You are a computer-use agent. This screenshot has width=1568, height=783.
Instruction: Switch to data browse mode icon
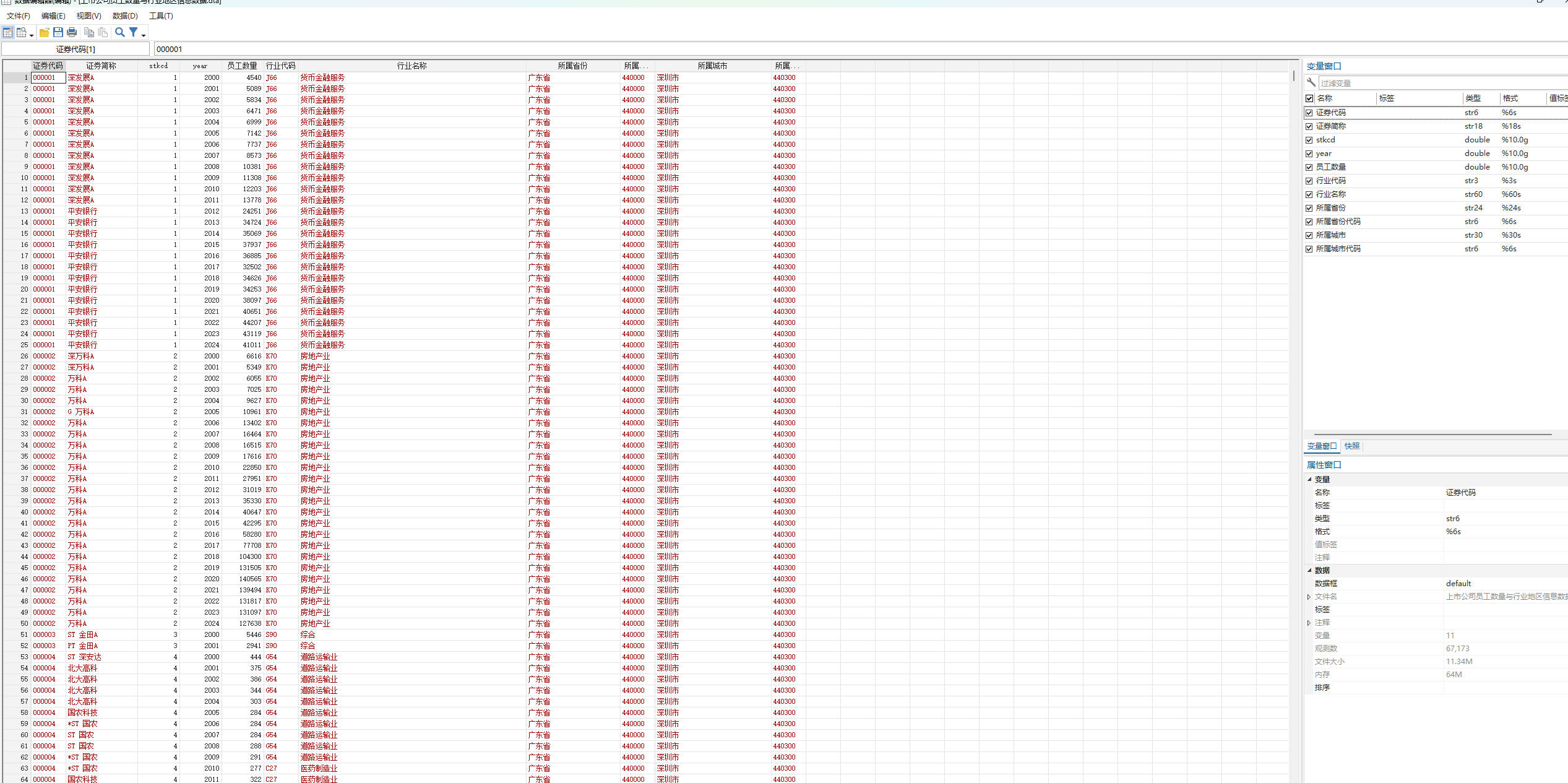22,32
